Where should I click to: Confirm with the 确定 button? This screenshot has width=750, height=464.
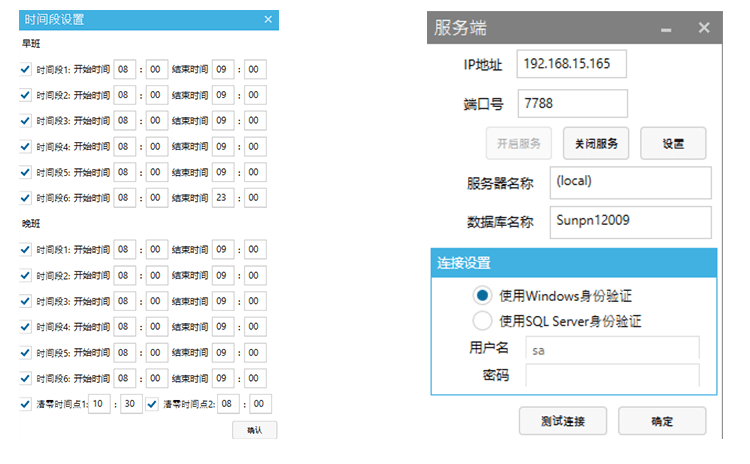[662, 421]
